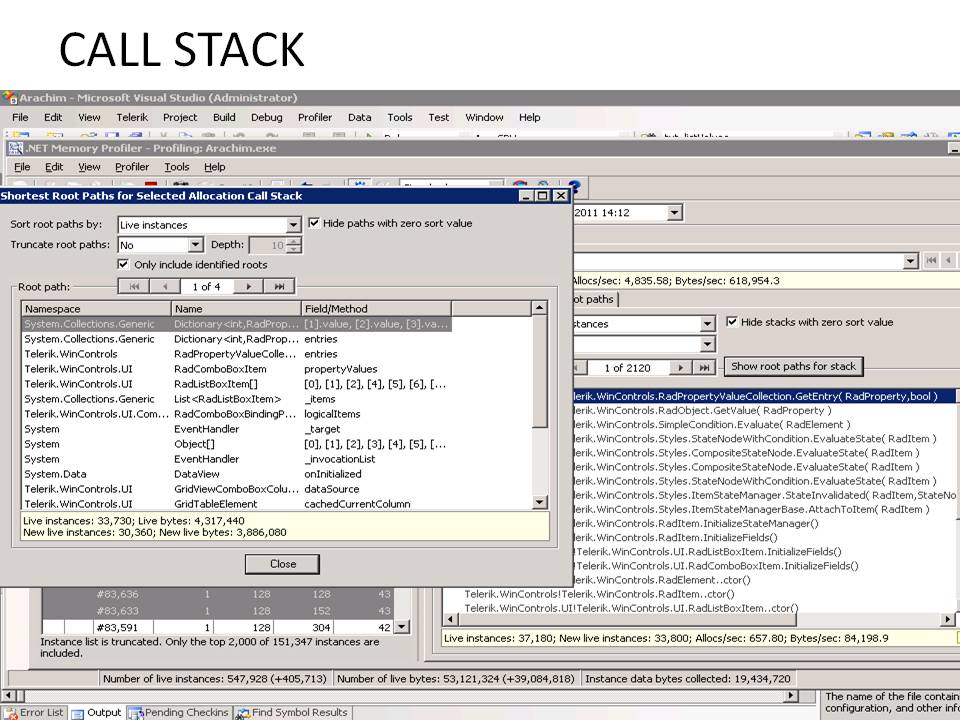The width and height of the screenshot is (960, 720).
Task: Click the '1 of 4' root path counter
Action: [x=206, y=287]
